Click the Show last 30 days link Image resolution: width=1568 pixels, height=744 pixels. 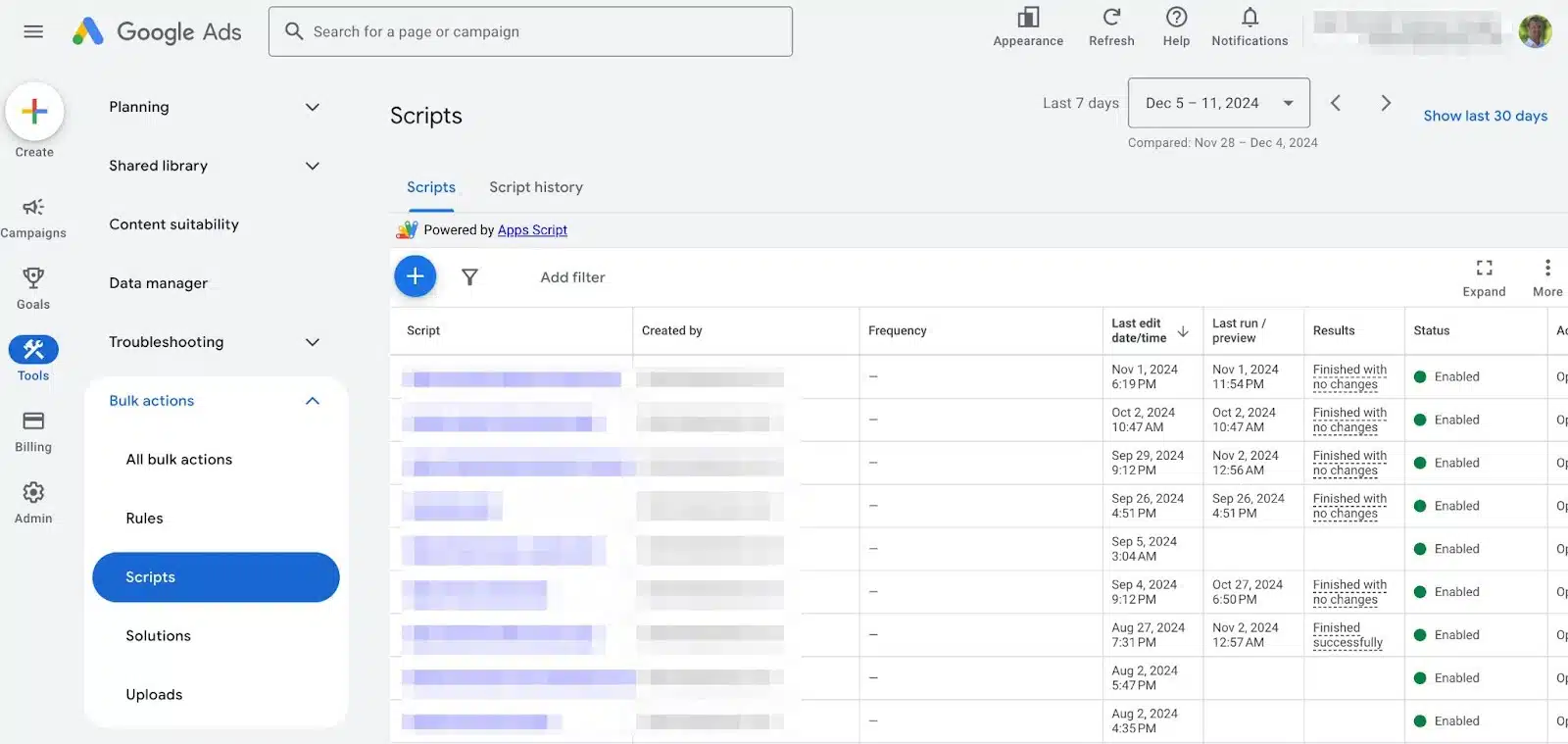coord(1485,116)
